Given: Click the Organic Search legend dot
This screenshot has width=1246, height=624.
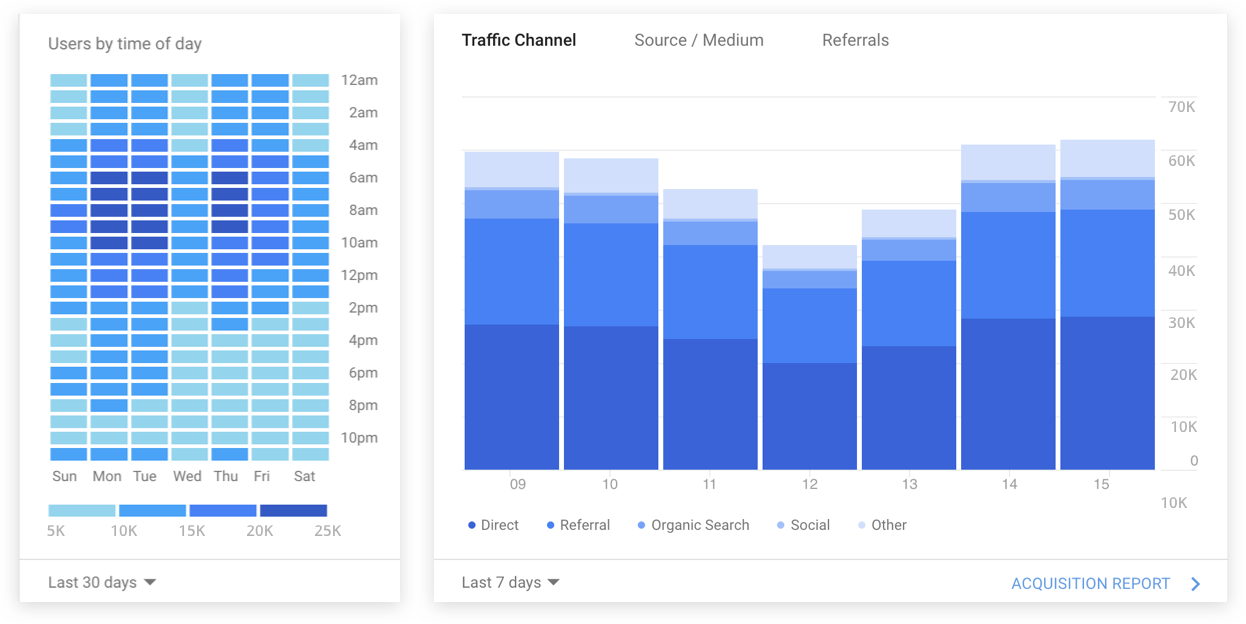Looking at the screenshot, I should [x=641, y=526].
